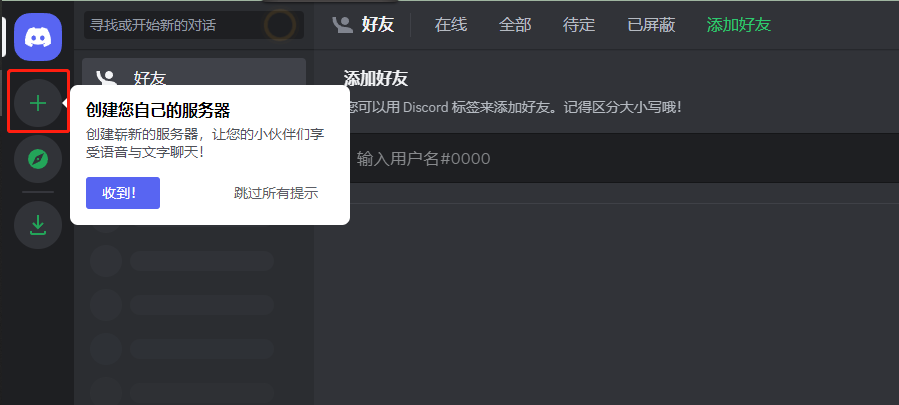
Task: Click the 收到! button
Action: 123,193
